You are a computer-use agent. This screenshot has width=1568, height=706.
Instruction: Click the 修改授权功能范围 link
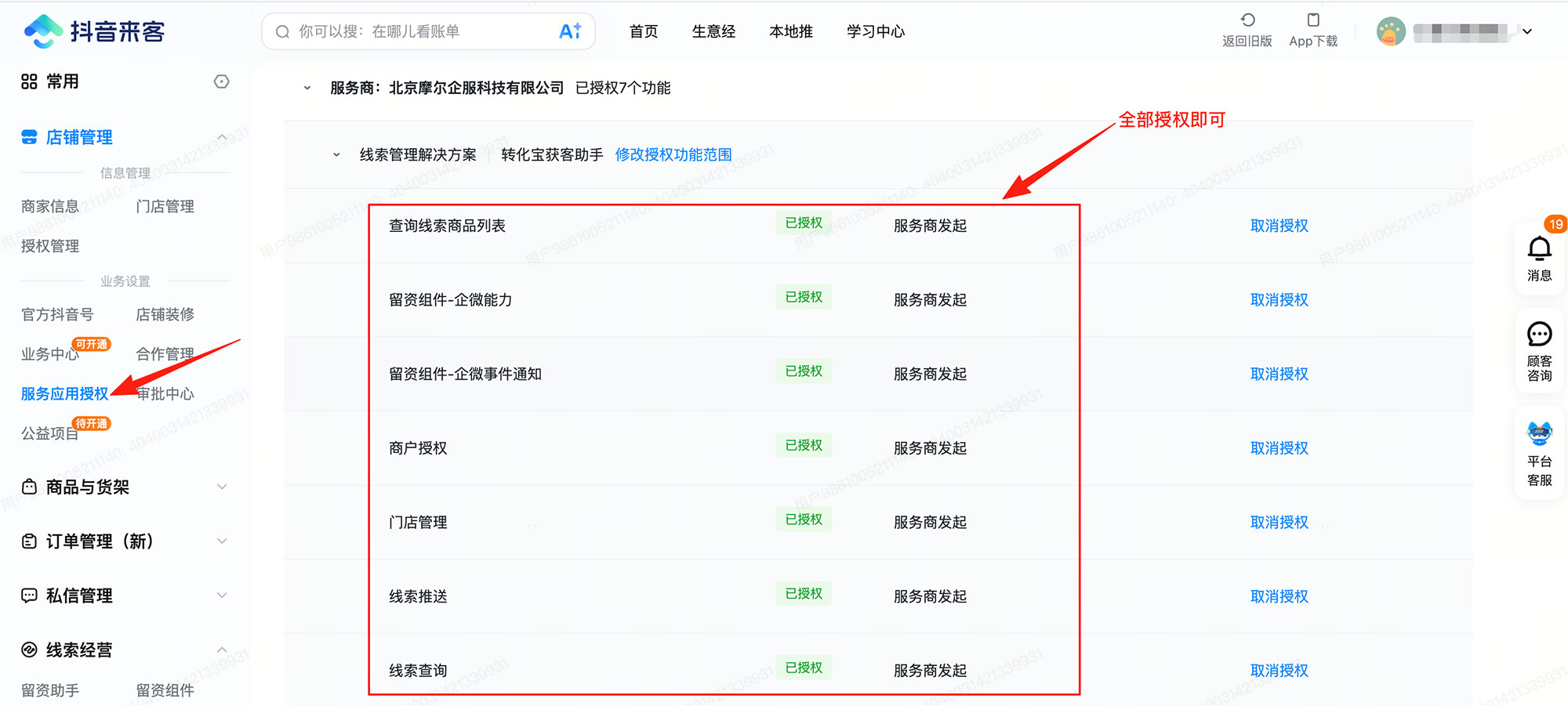673,155
